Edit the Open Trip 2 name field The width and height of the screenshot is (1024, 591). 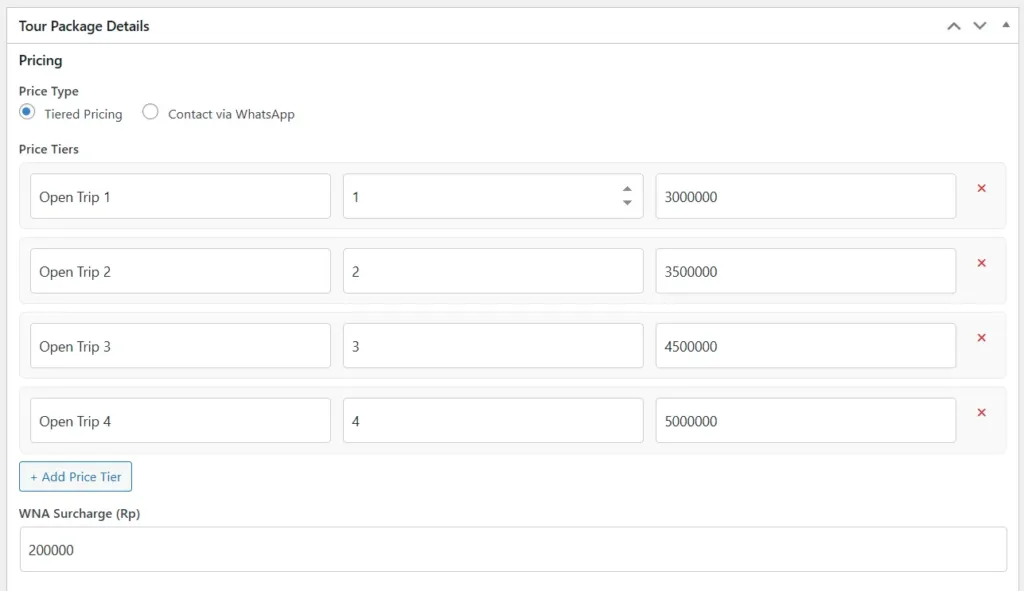pos(180,271)
